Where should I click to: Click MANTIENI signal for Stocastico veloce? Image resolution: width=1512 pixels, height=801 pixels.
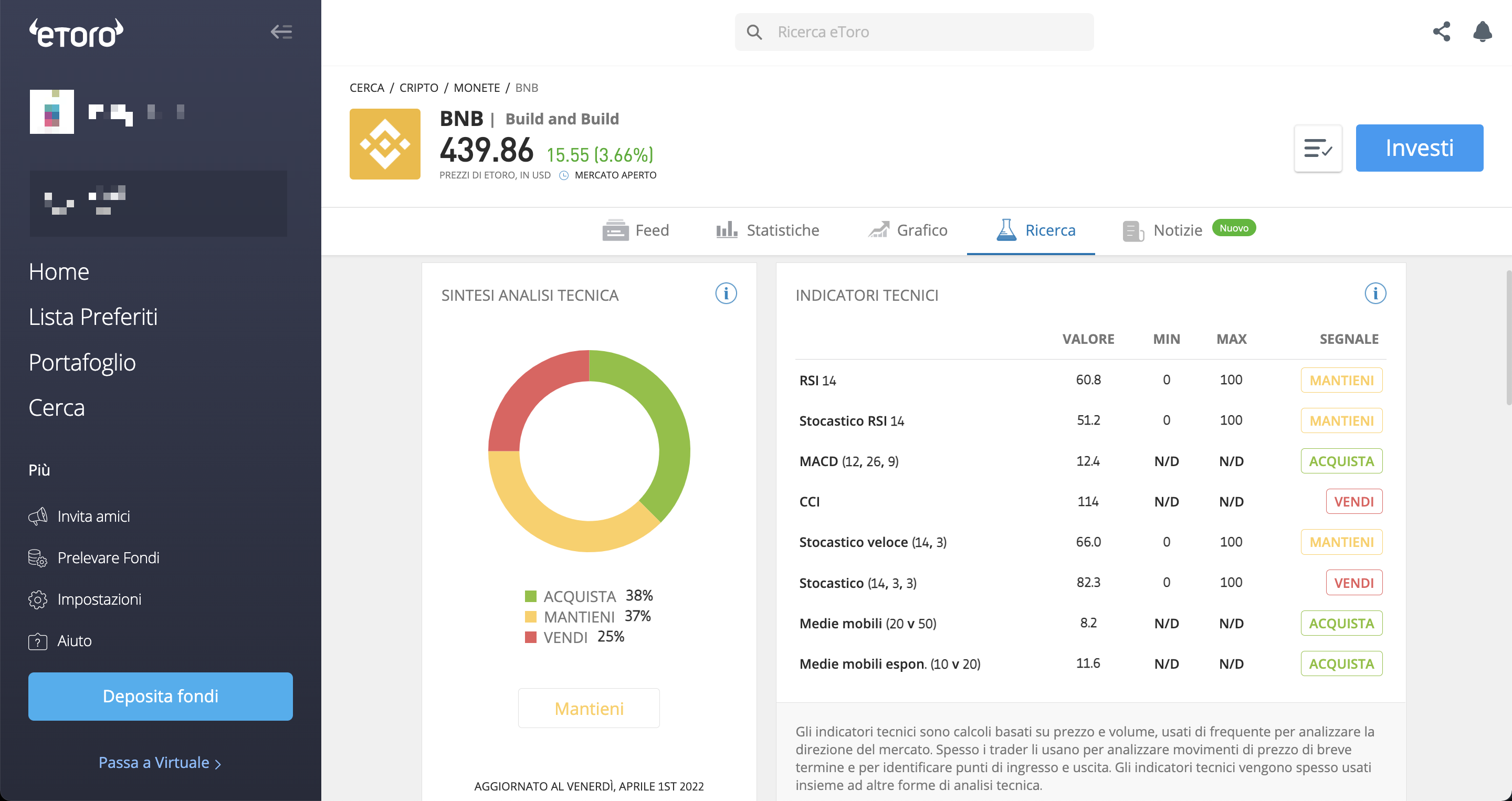(1341, 542)
